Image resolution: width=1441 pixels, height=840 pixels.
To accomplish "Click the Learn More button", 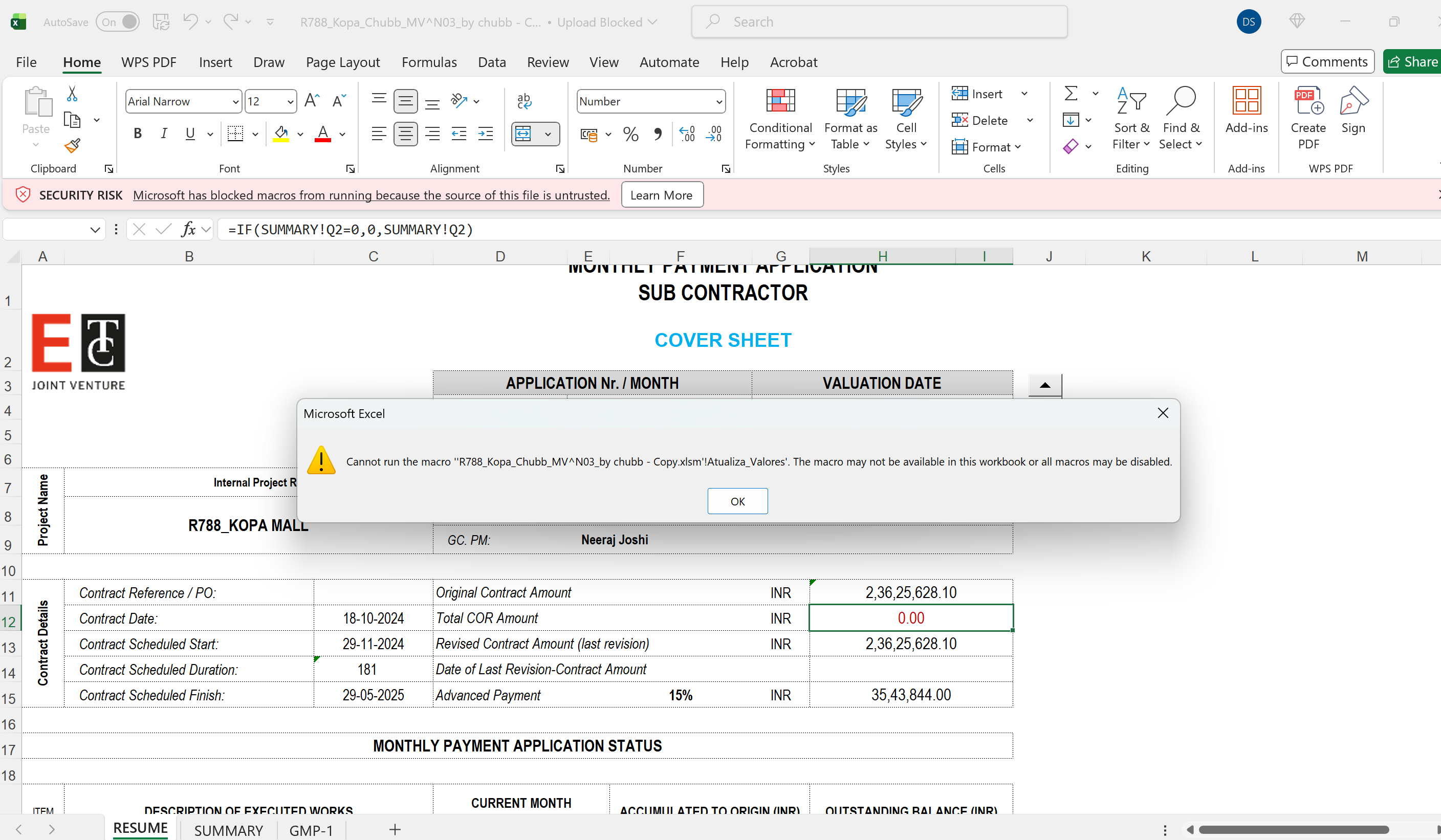I will (662, 195).
